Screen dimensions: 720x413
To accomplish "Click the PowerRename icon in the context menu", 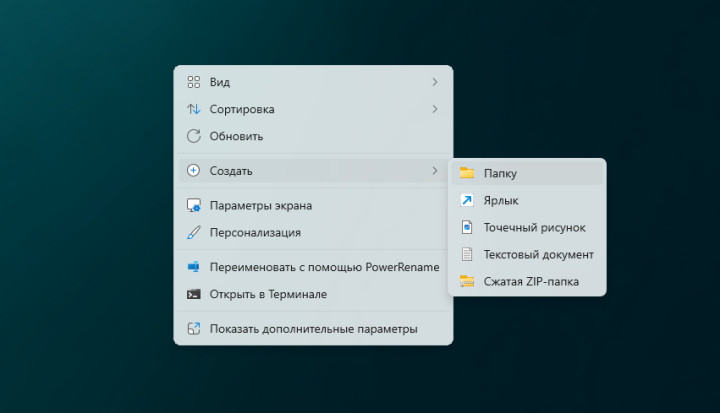I will tap(194, 267).
